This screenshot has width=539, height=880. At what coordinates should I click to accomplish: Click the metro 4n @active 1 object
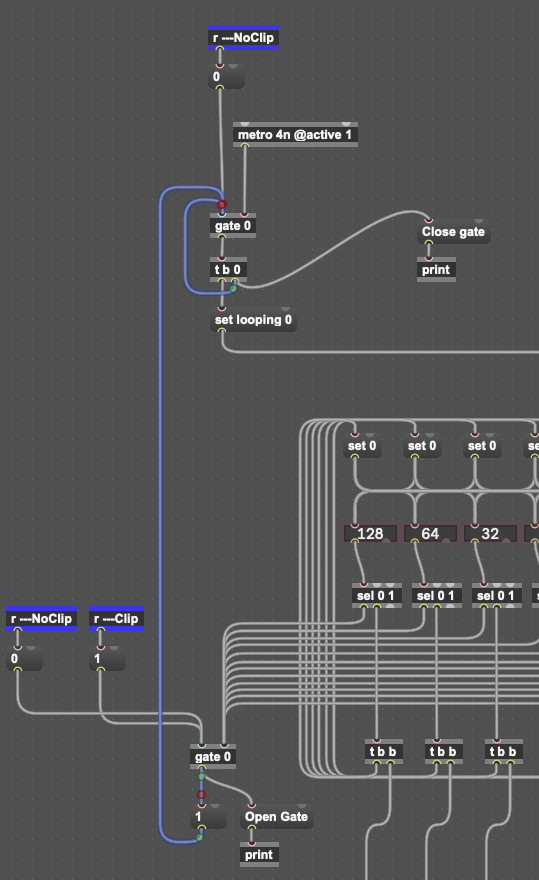coord(295,135)
